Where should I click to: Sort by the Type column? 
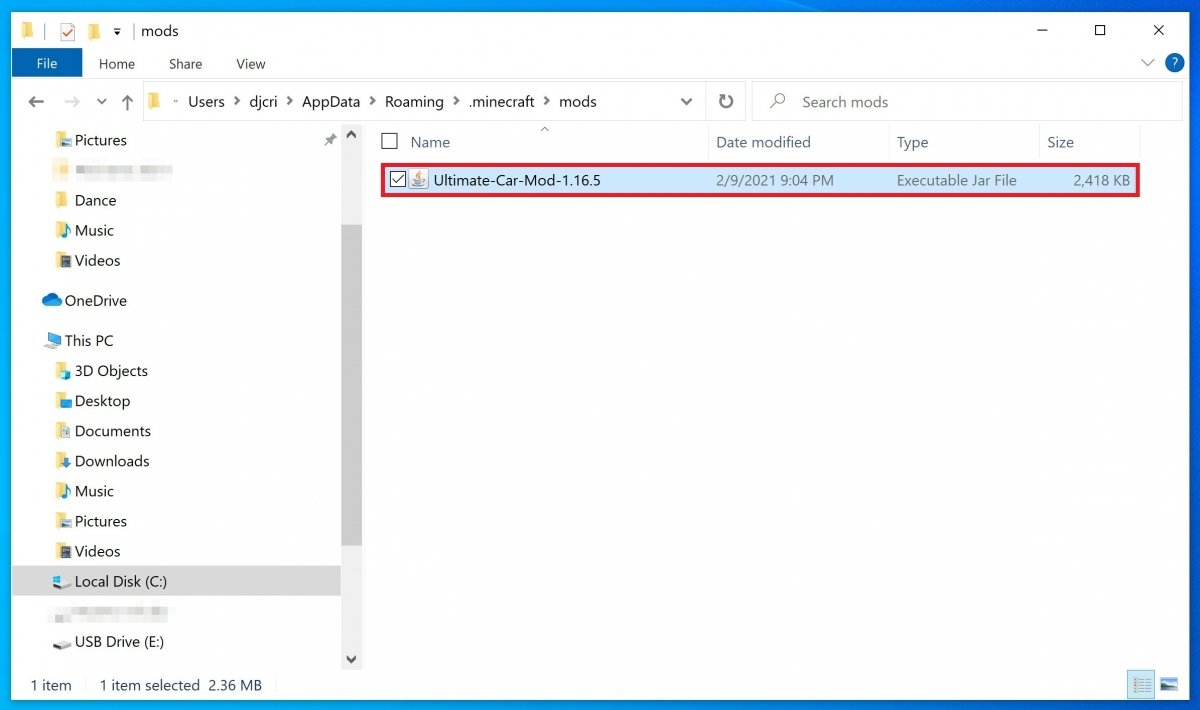[x=912, y=142]
